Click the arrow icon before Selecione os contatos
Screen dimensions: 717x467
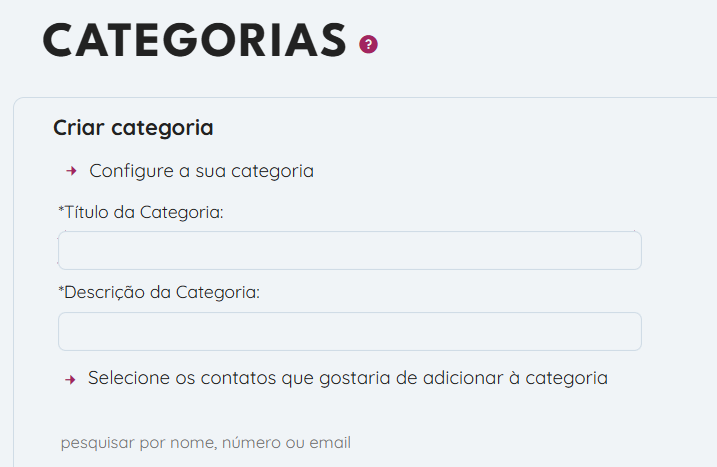(x=71, y=379)
